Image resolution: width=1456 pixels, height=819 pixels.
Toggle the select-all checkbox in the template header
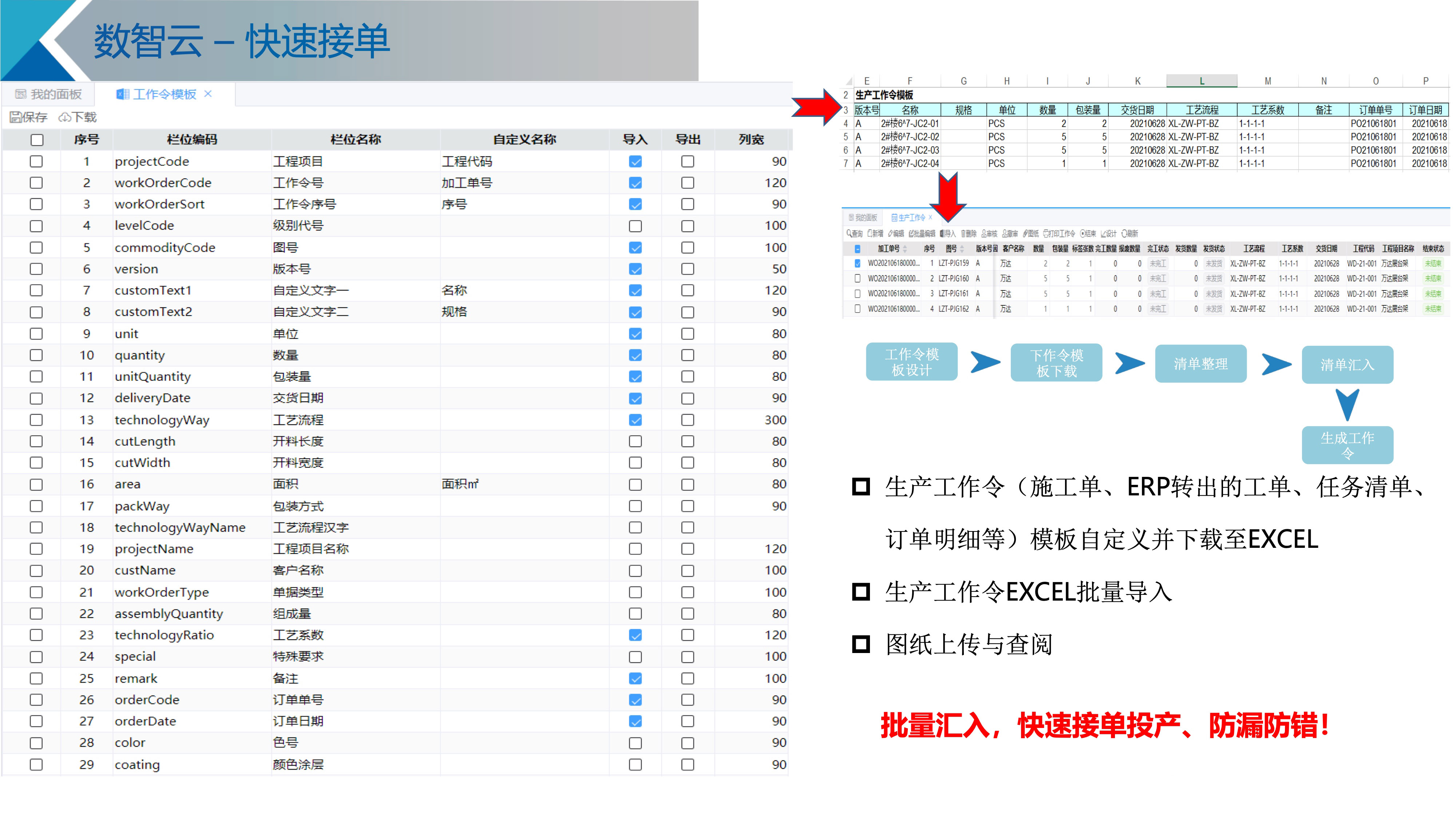point(37,140)
